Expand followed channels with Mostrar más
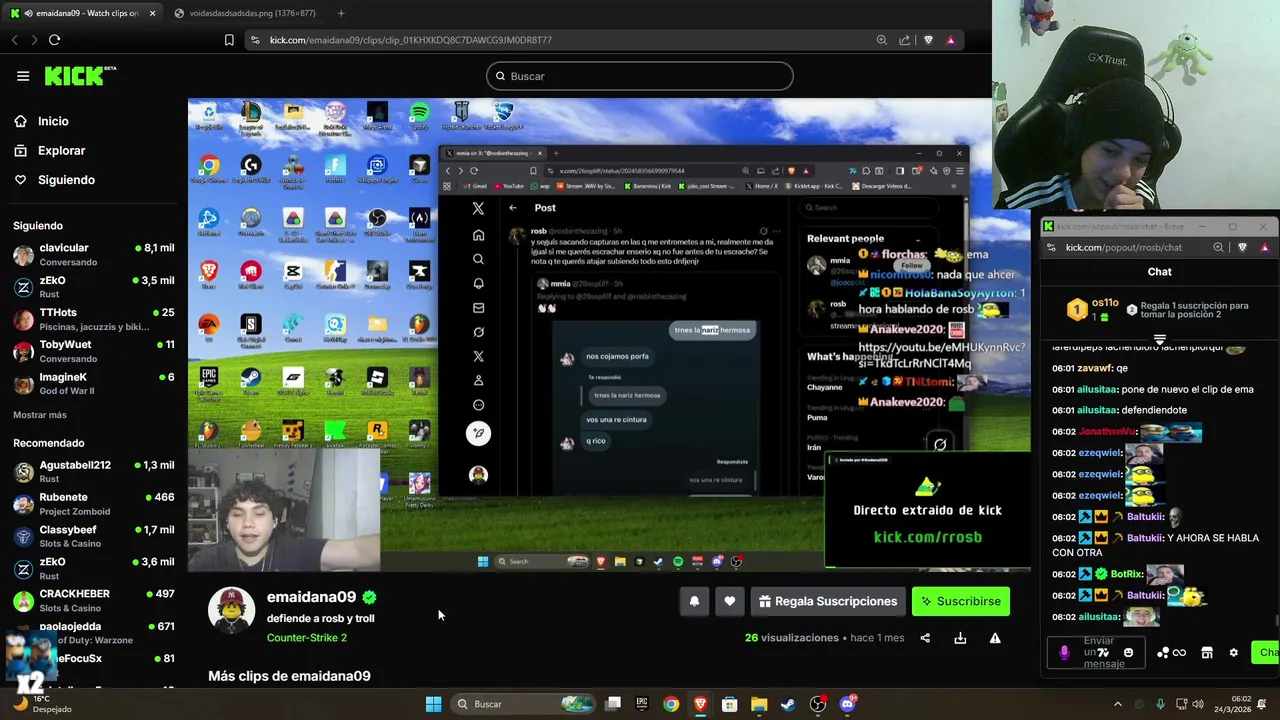The height and width of the screenshot is (720, 1280). [x=40, y=415]
